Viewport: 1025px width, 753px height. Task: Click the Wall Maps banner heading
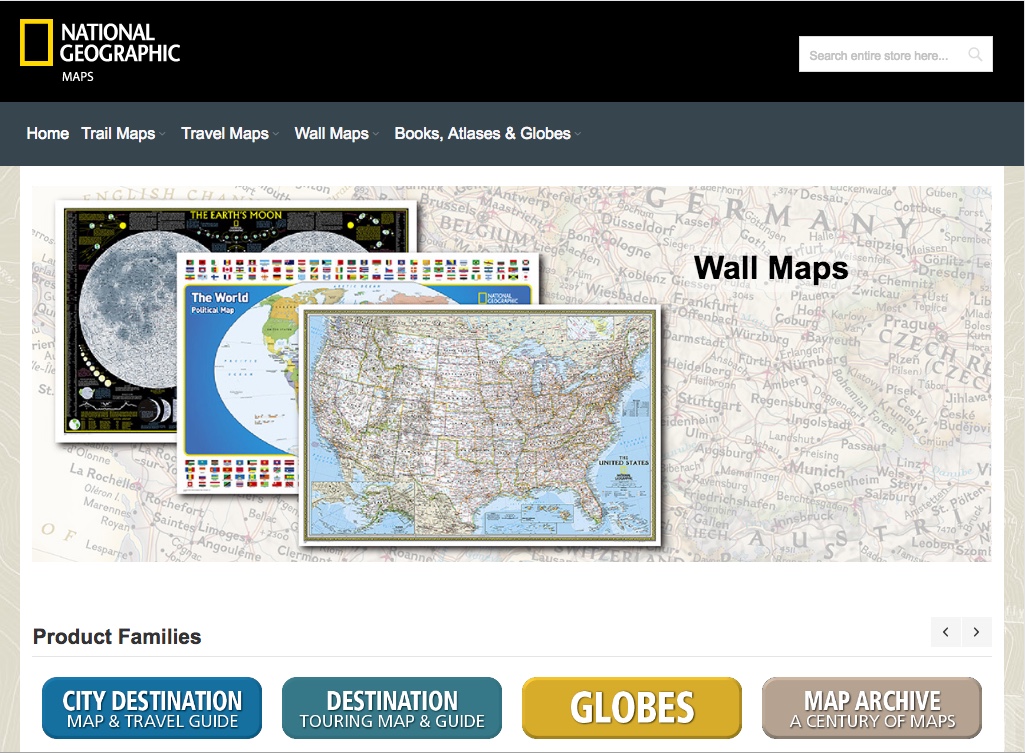pyautogui.click(x=771, y=268)
